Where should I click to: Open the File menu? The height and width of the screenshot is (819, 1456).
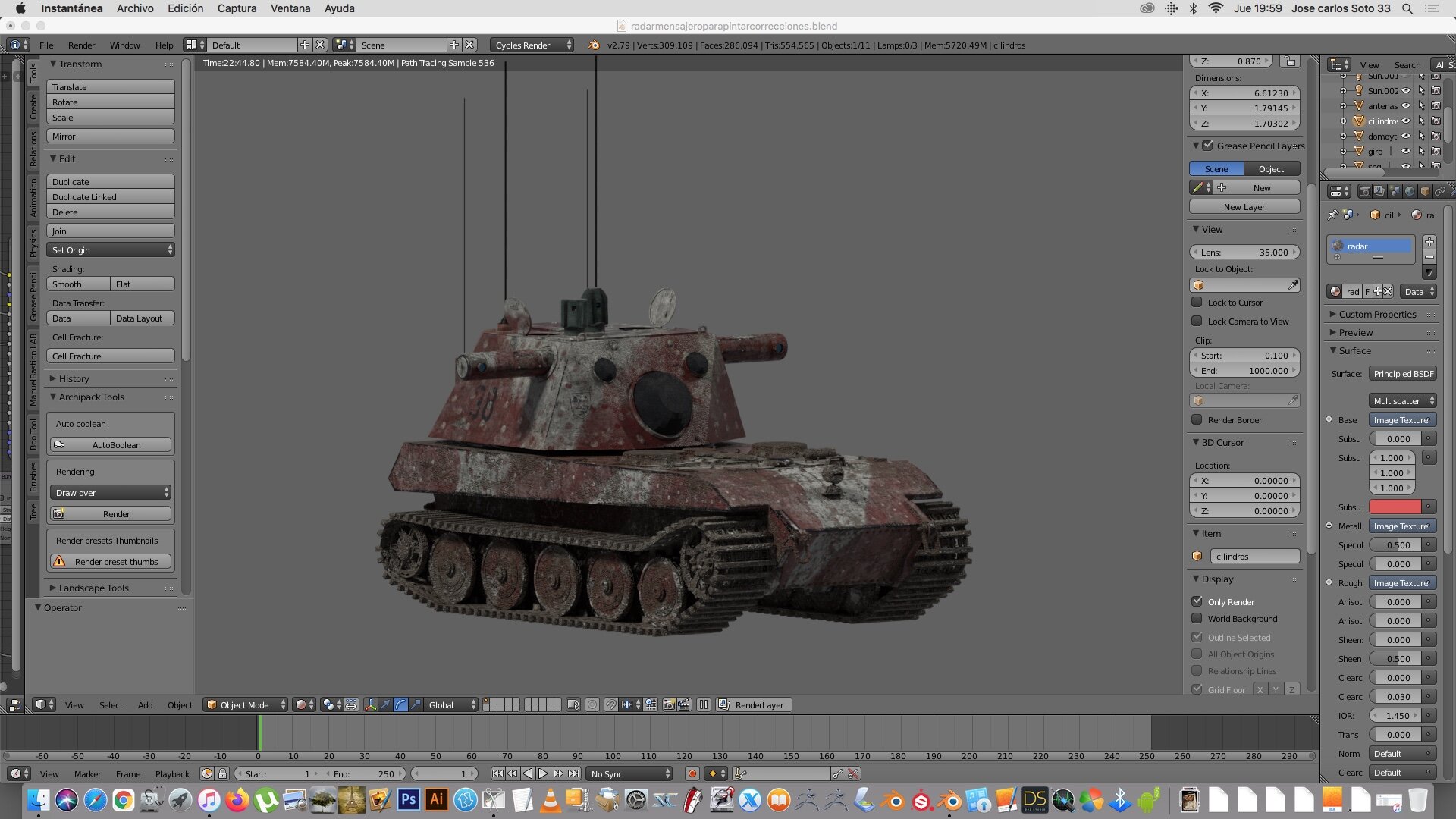pos(46,45)
